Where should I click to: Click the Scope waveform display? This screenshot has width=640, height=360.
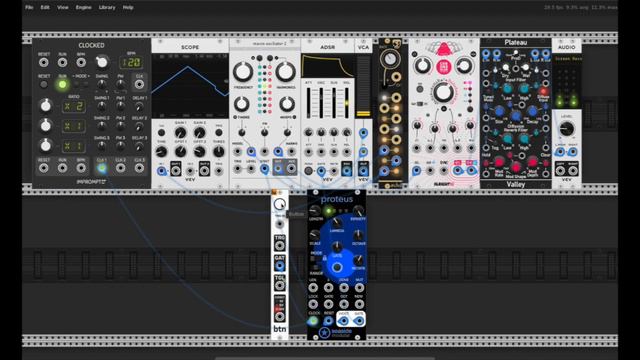click(190, 86)
